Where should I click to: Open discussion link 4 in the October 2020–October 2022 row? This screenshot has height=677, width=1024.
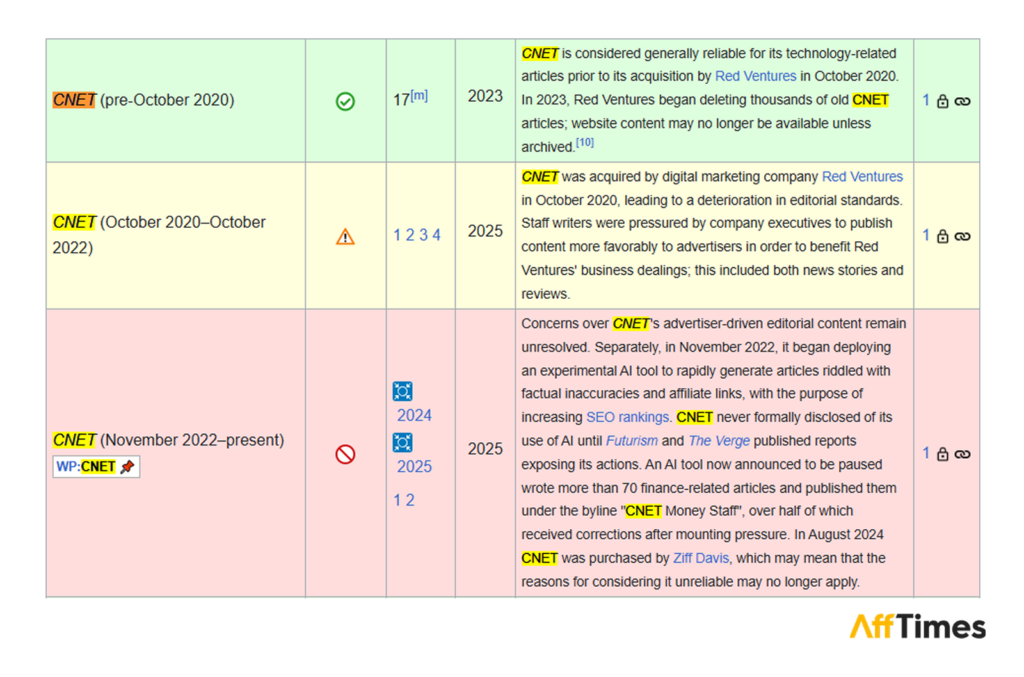coord(436,235)
